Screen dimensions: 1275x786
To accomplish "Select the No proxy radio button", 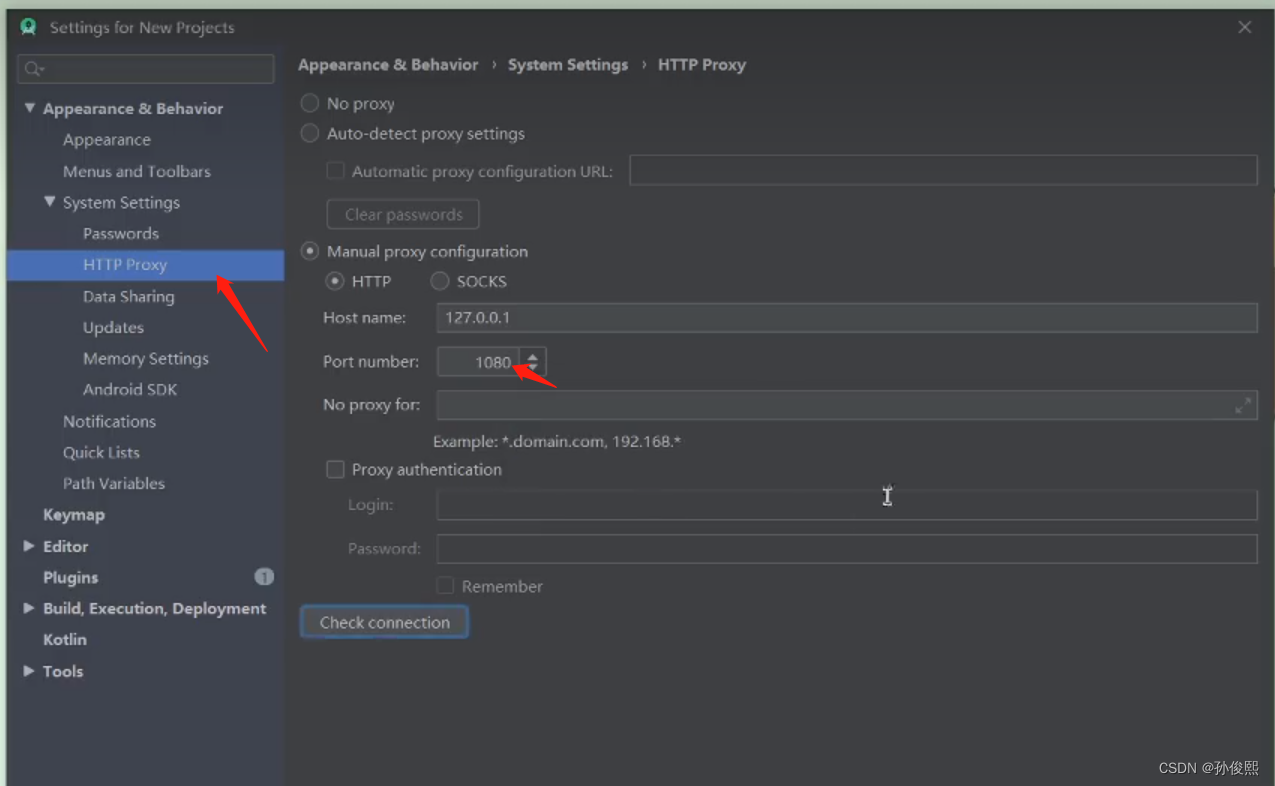I will tap(310, 103).
